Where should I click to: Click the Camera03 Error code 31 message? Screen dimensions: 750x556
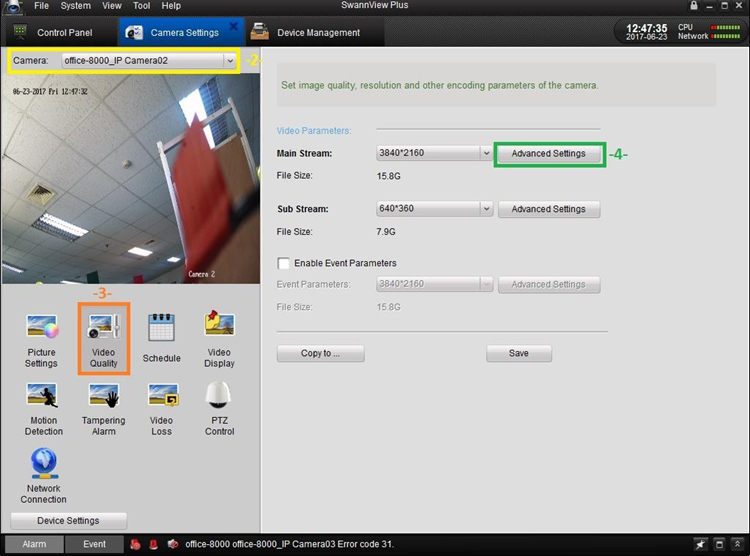(x=289, y=544)
